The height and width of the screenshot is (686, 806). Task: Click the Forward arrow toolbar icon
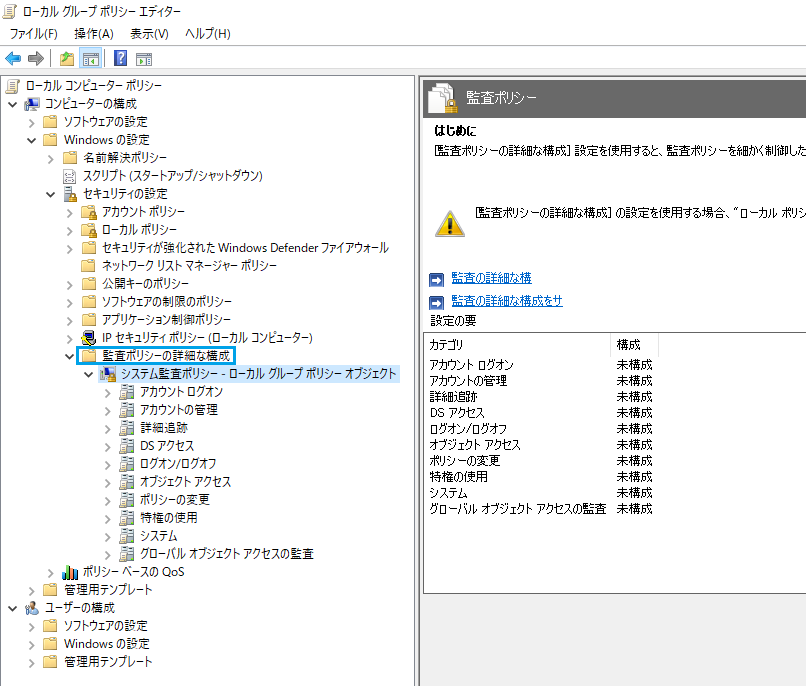35,59
